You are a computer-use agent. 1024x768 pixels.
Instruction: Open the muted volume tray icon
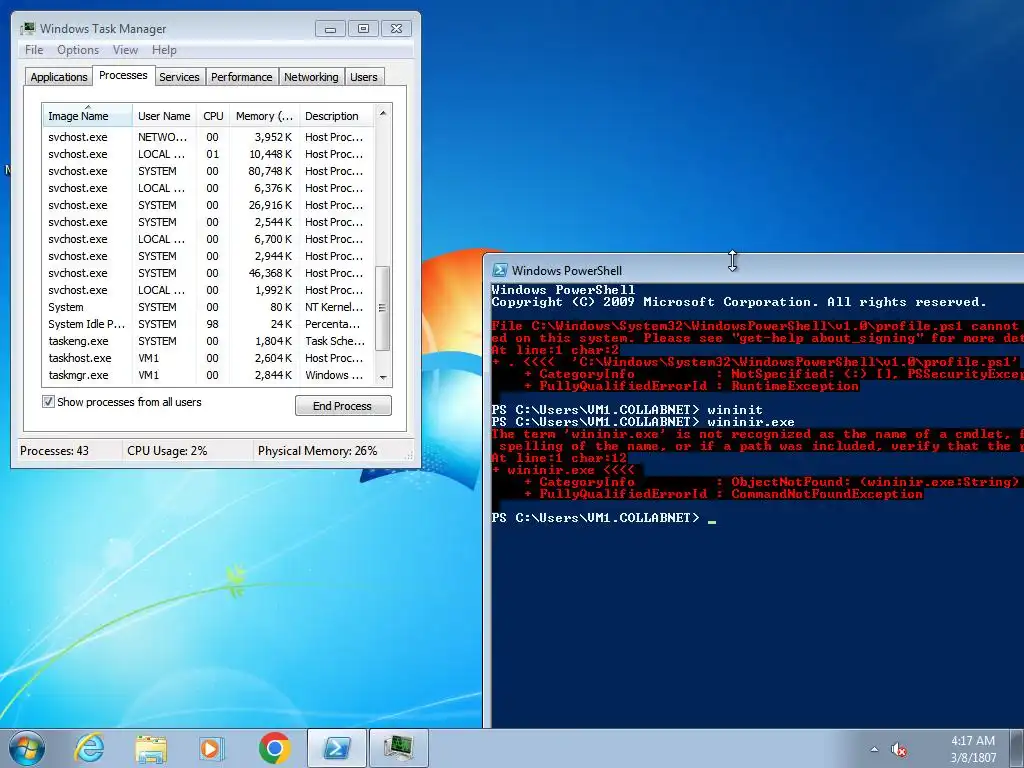click(899, 750)
